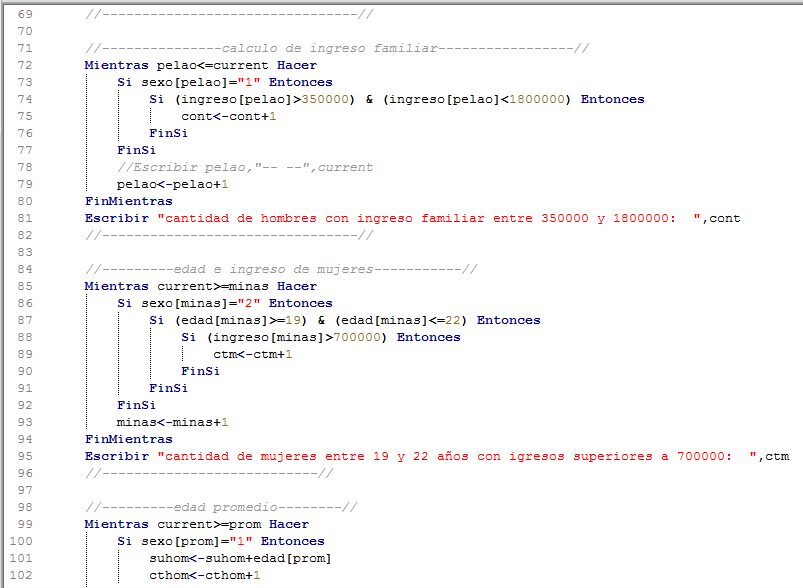
Task: Click the 'ctm' variable ending line 95
Action: [x=777, y=456]
